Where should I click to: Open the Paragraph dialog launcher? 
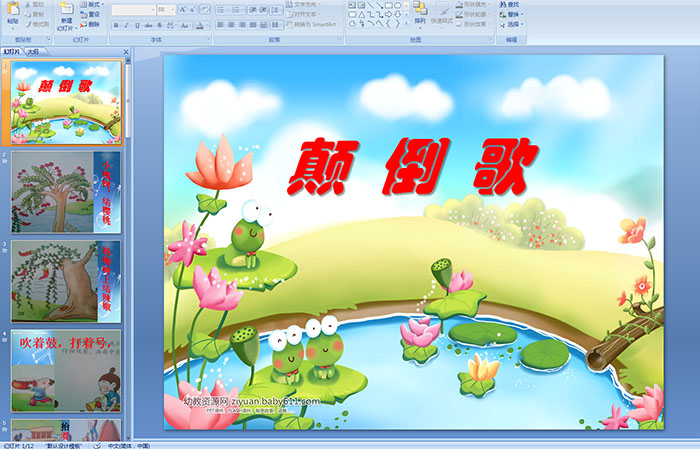340,39
